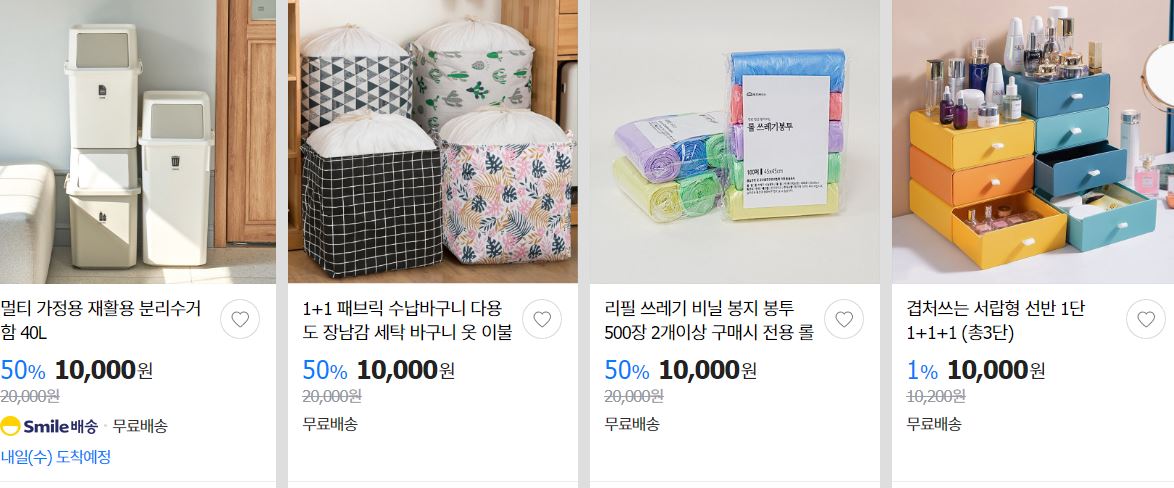Add refill trash bags to wishlist heart
This screenshot has width=1174, height=488.
point(844,320)
